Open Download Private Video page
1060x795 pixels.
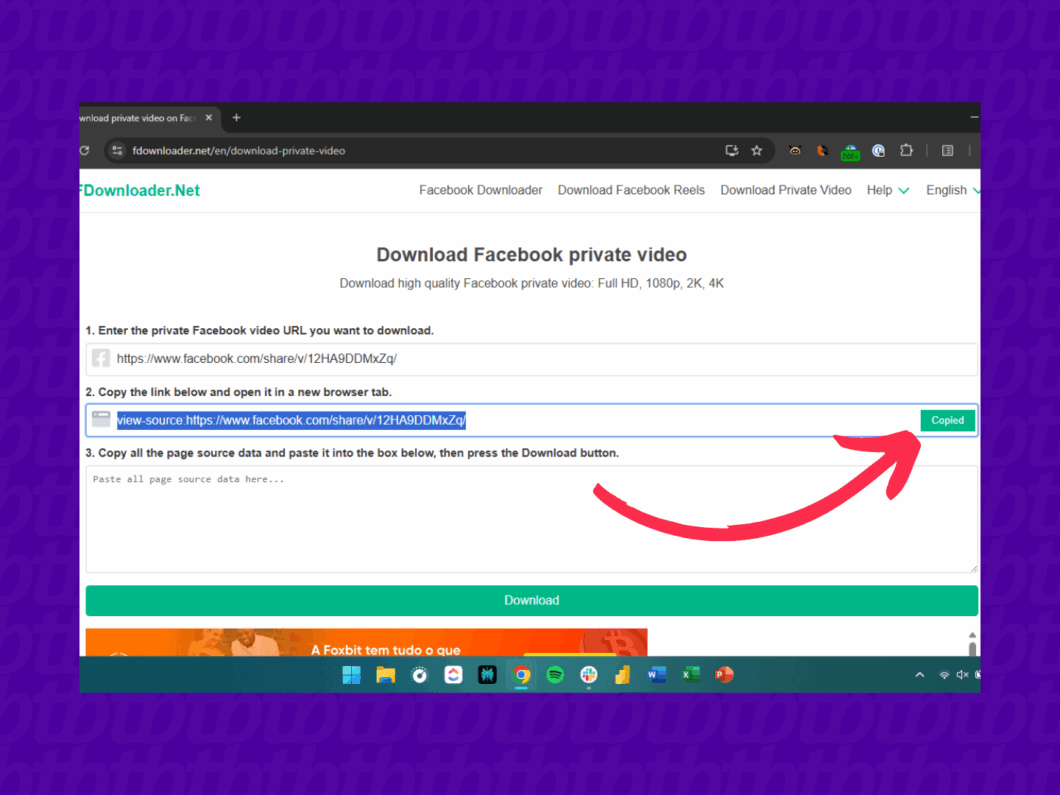click(786, 191)
